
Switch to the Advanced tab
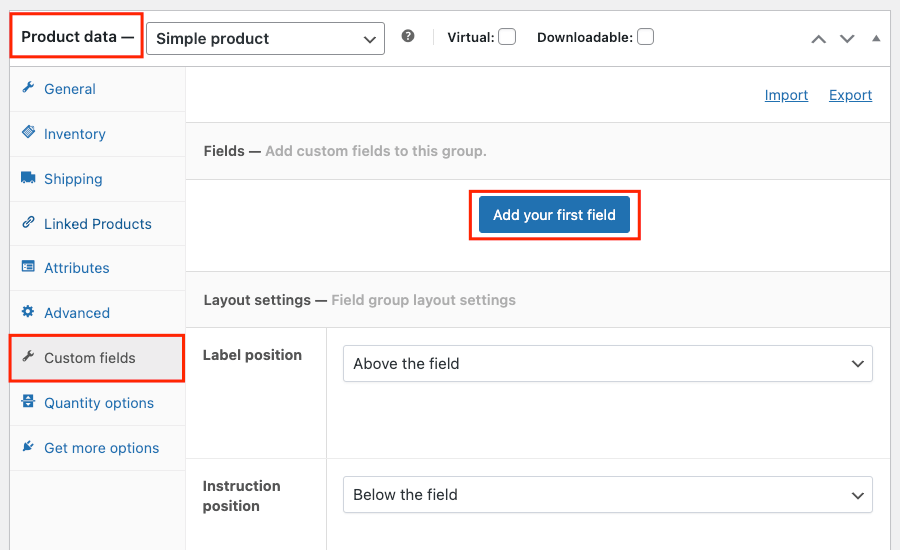tap(98, 313)
